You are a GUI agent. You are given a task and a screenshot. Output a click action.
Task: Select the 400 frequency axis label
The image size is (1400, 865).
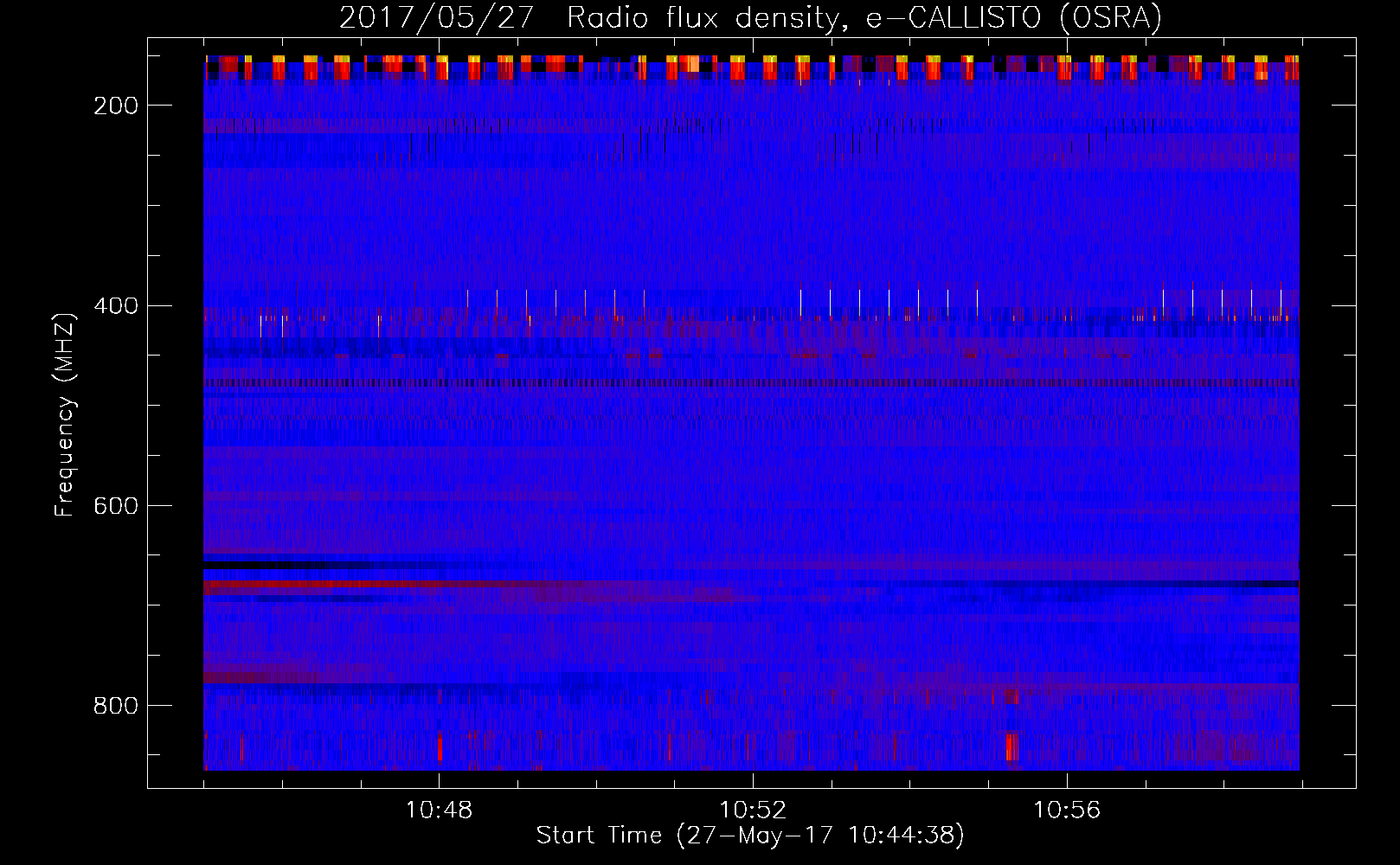pos(116,305)
